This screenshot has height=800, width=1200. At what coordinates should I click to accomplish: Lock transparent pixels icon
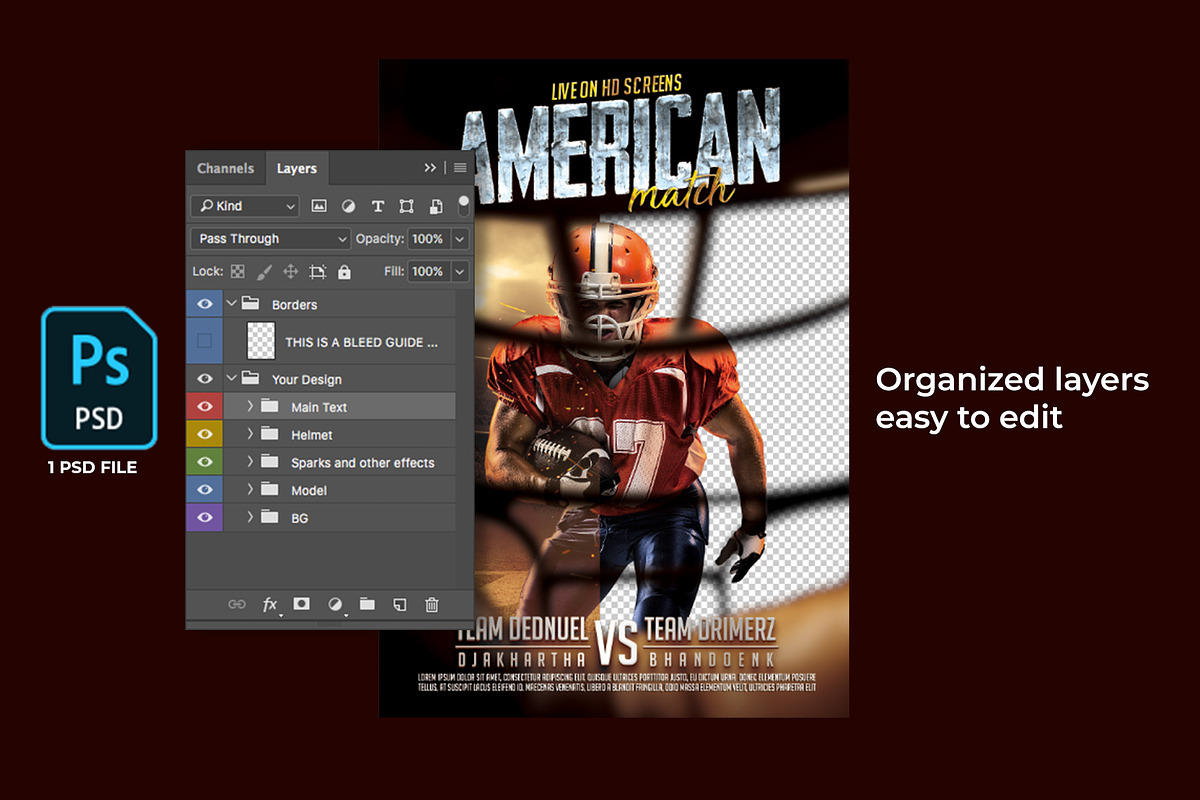point(238,271)
